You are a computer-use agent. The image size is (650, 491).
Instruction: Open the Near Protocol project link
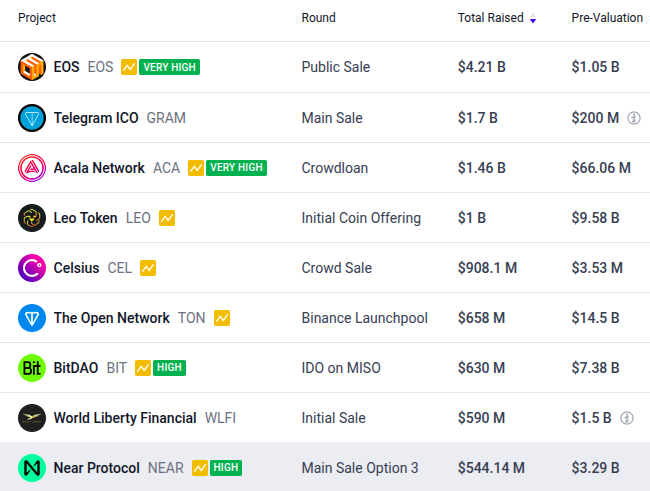97,468
